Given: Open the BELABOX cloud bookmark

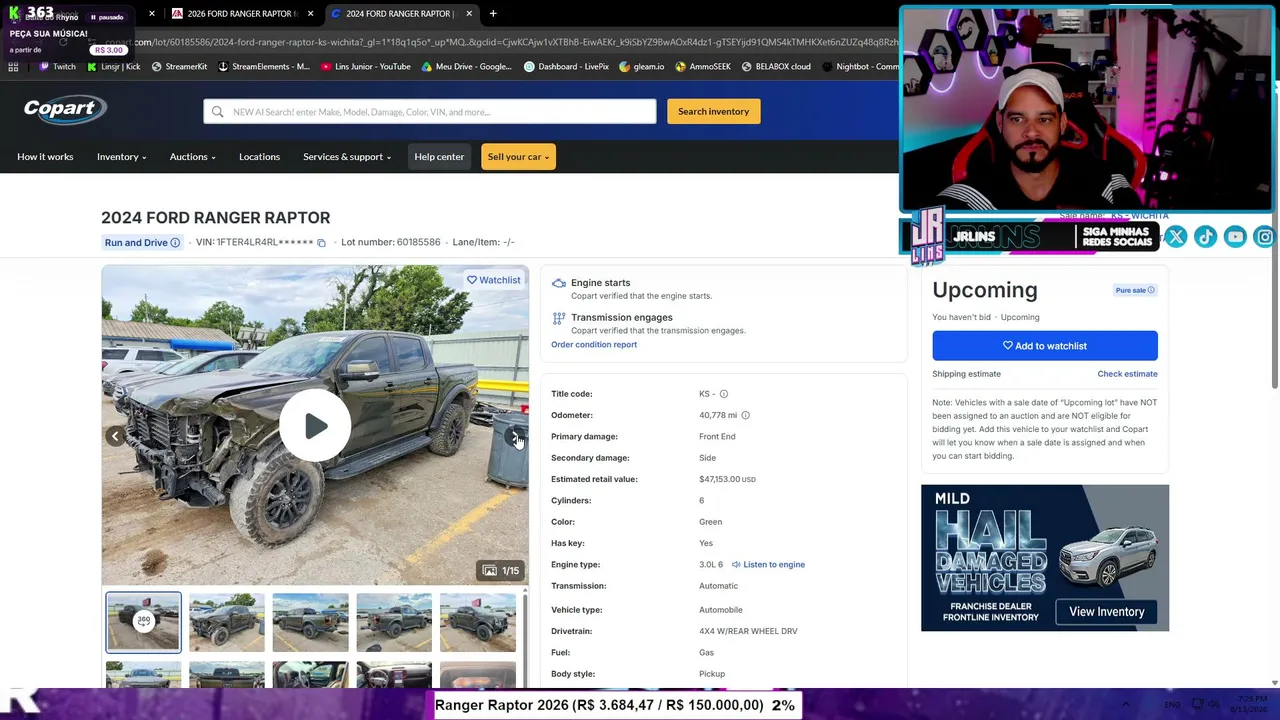Looking at the screenshot, I should coord(776,67).
